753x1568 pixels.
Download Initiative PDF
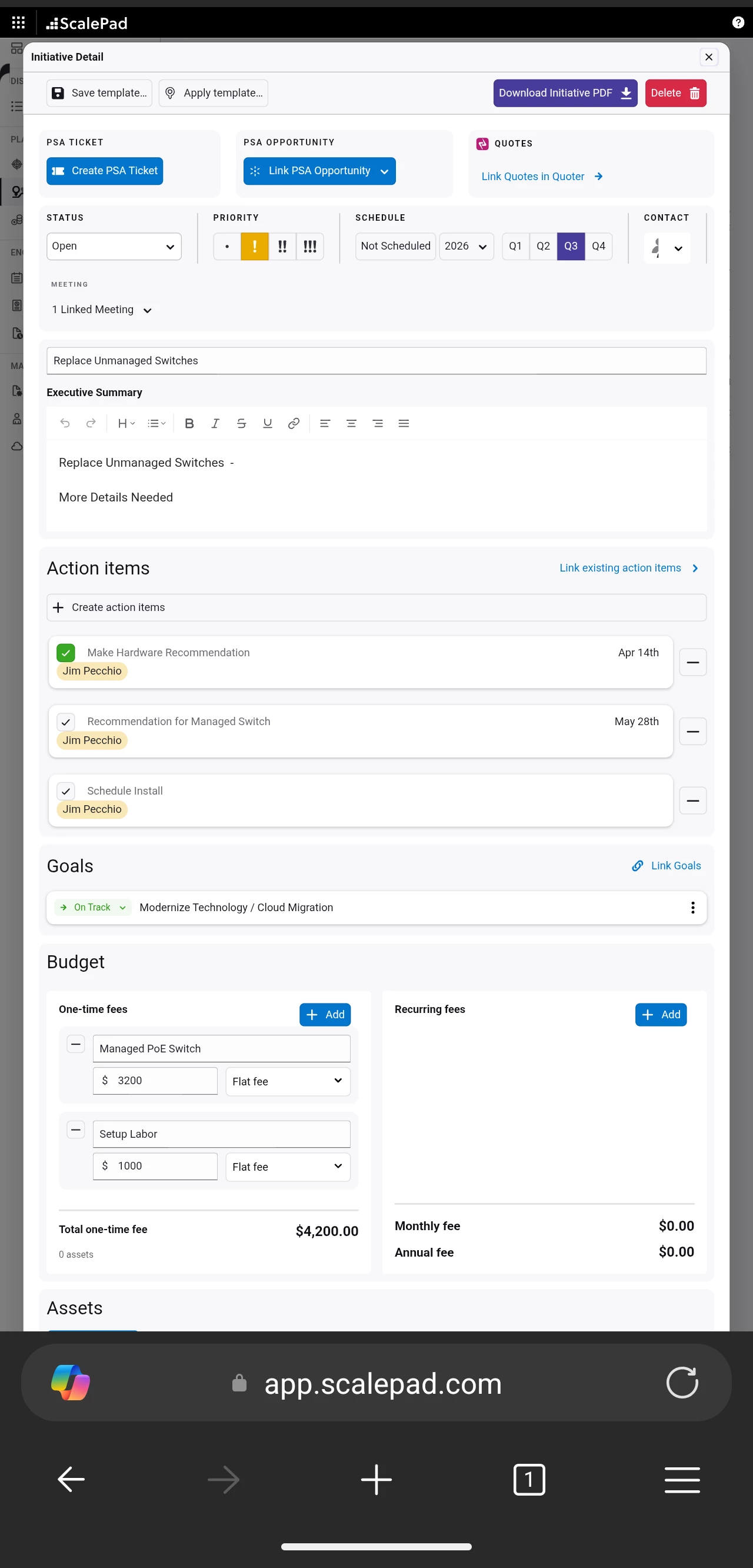pos(565,93)
